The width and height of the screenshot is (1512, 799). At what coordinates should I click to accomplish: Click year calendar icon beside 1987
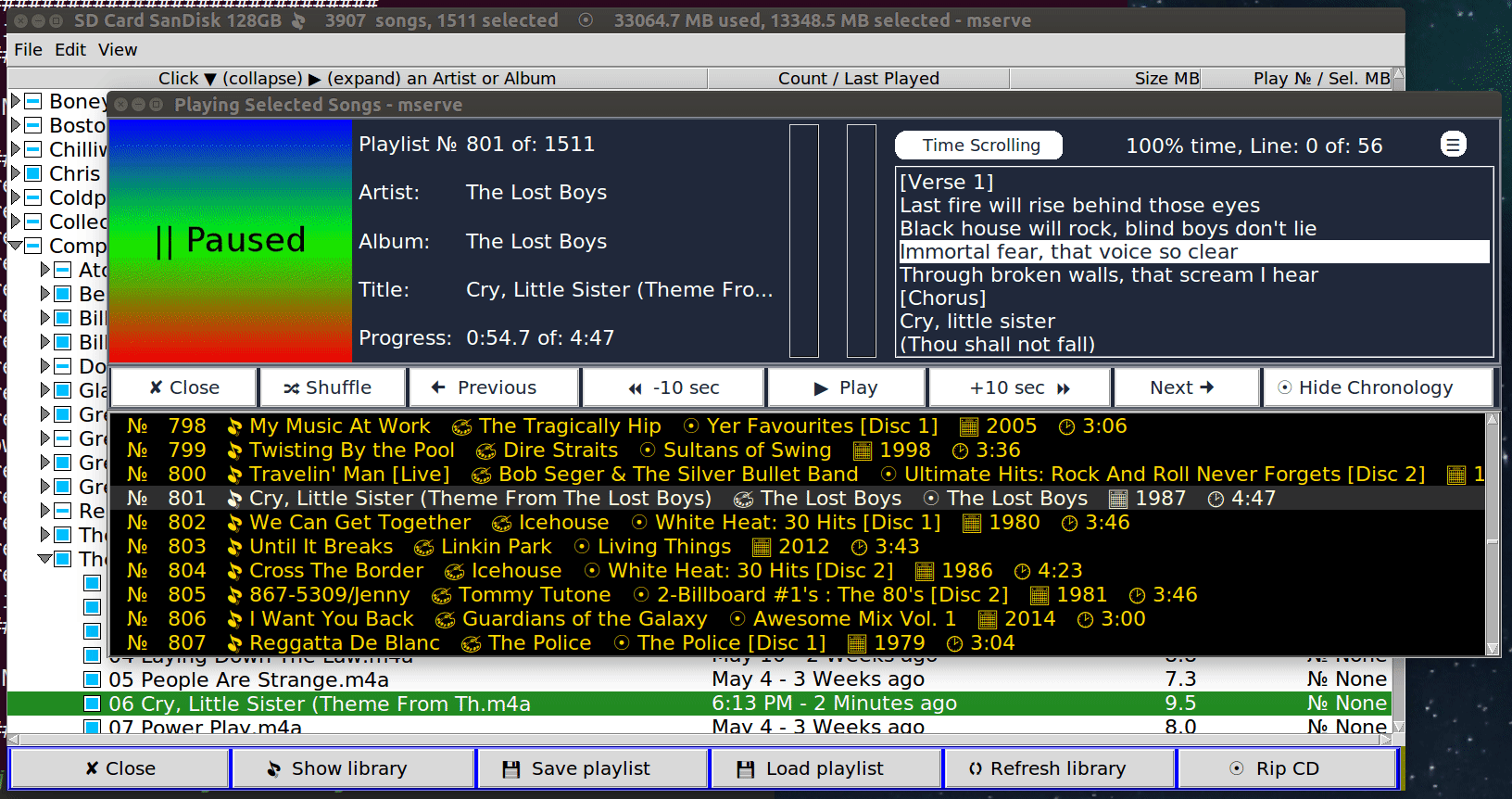coord(1118,500)
